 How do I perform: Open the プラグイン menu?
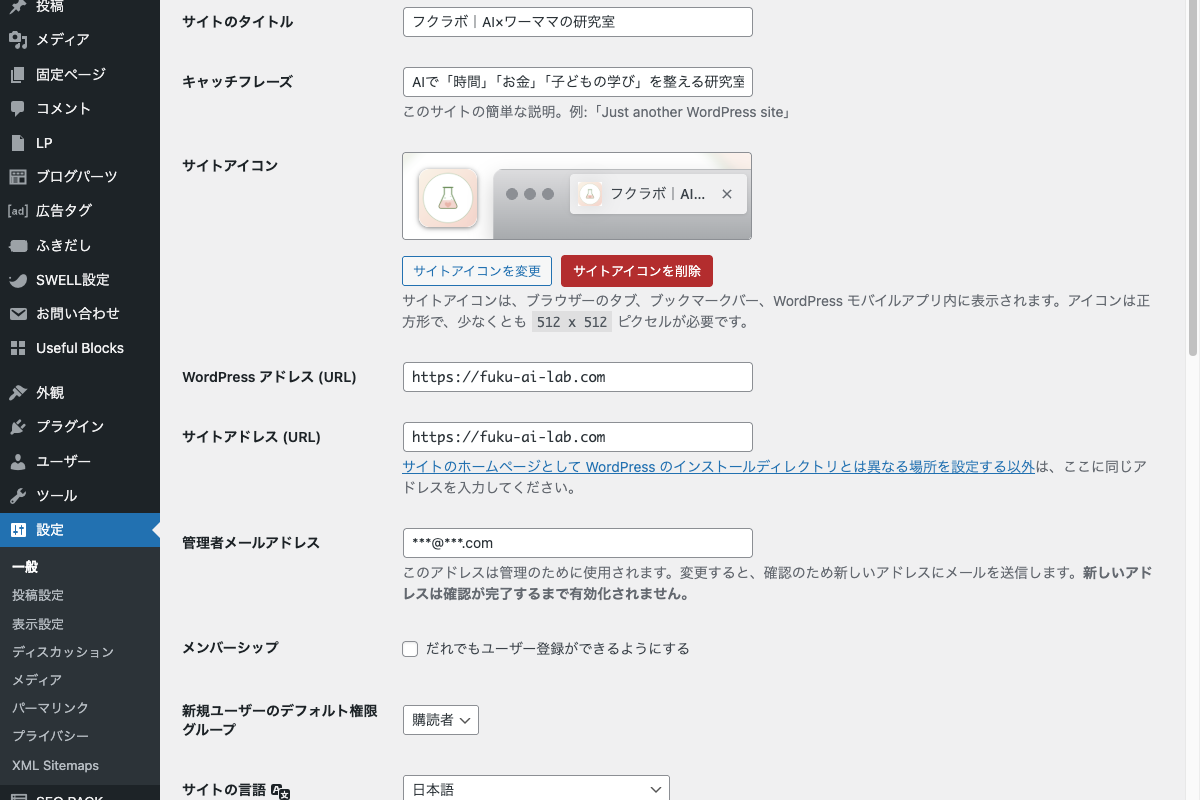[x=80, y=427]
